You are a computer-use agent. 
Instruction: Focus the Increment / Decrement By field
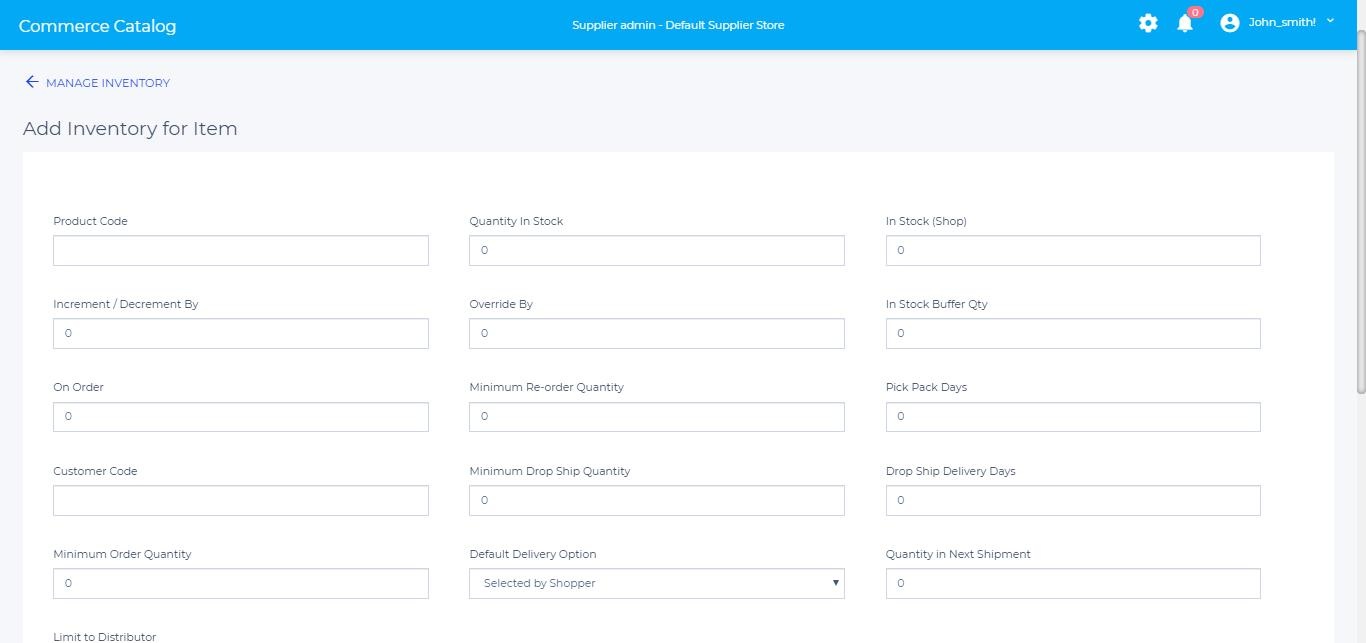(x=241, y=333)
